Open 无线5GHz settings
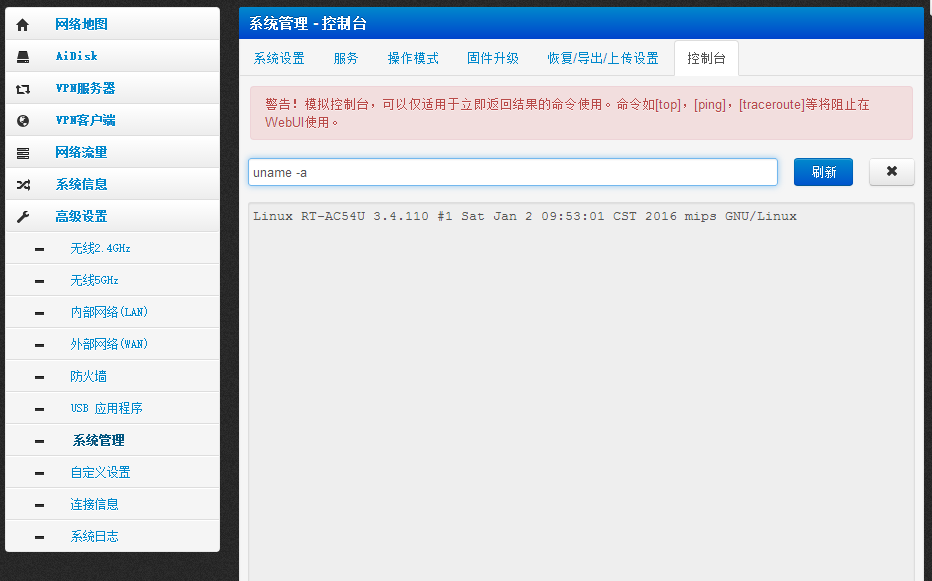Screen dimensions: 932x581 point(112,280)
